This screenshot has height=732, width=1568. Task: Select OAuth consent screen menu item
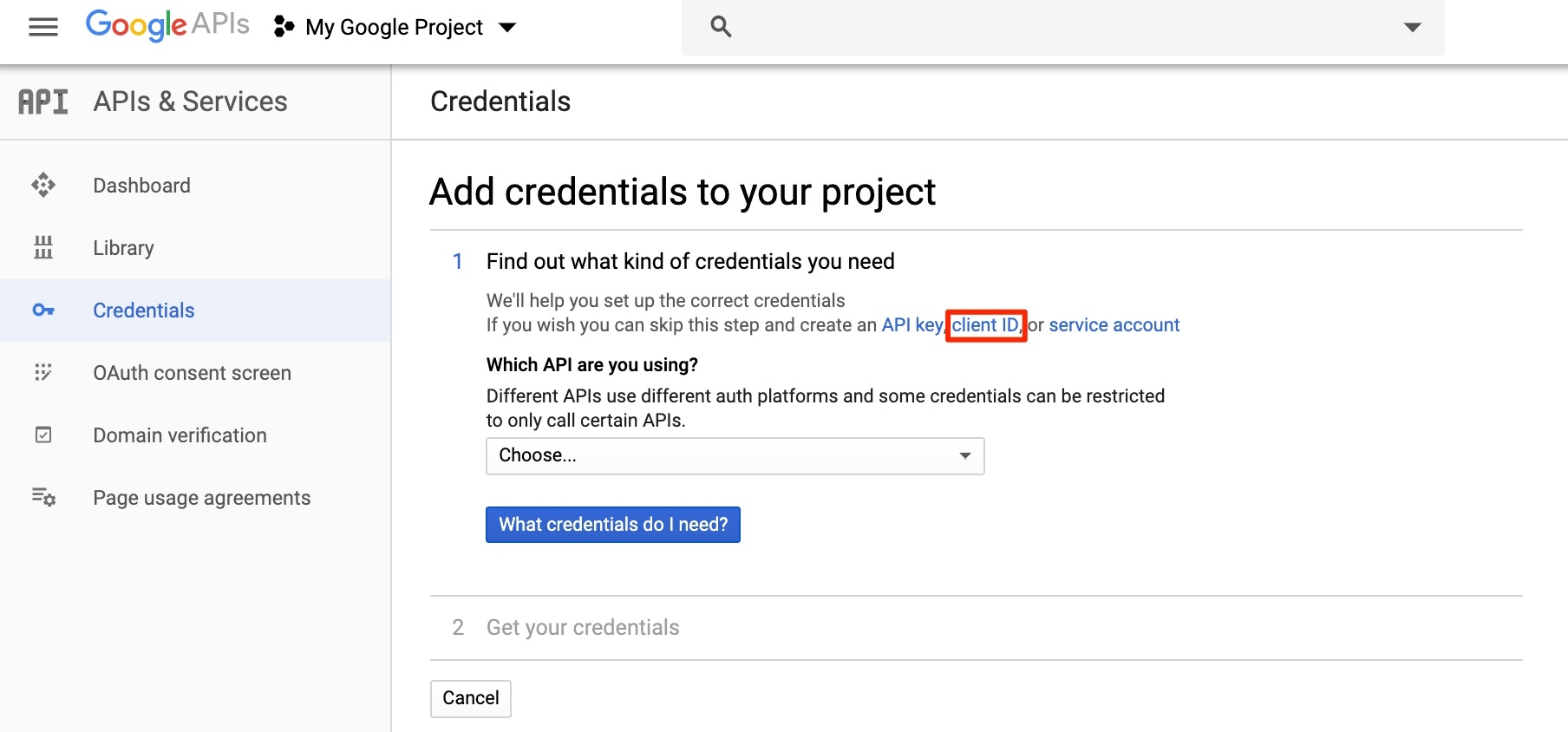pyautogui.click(x=192, y=373)
